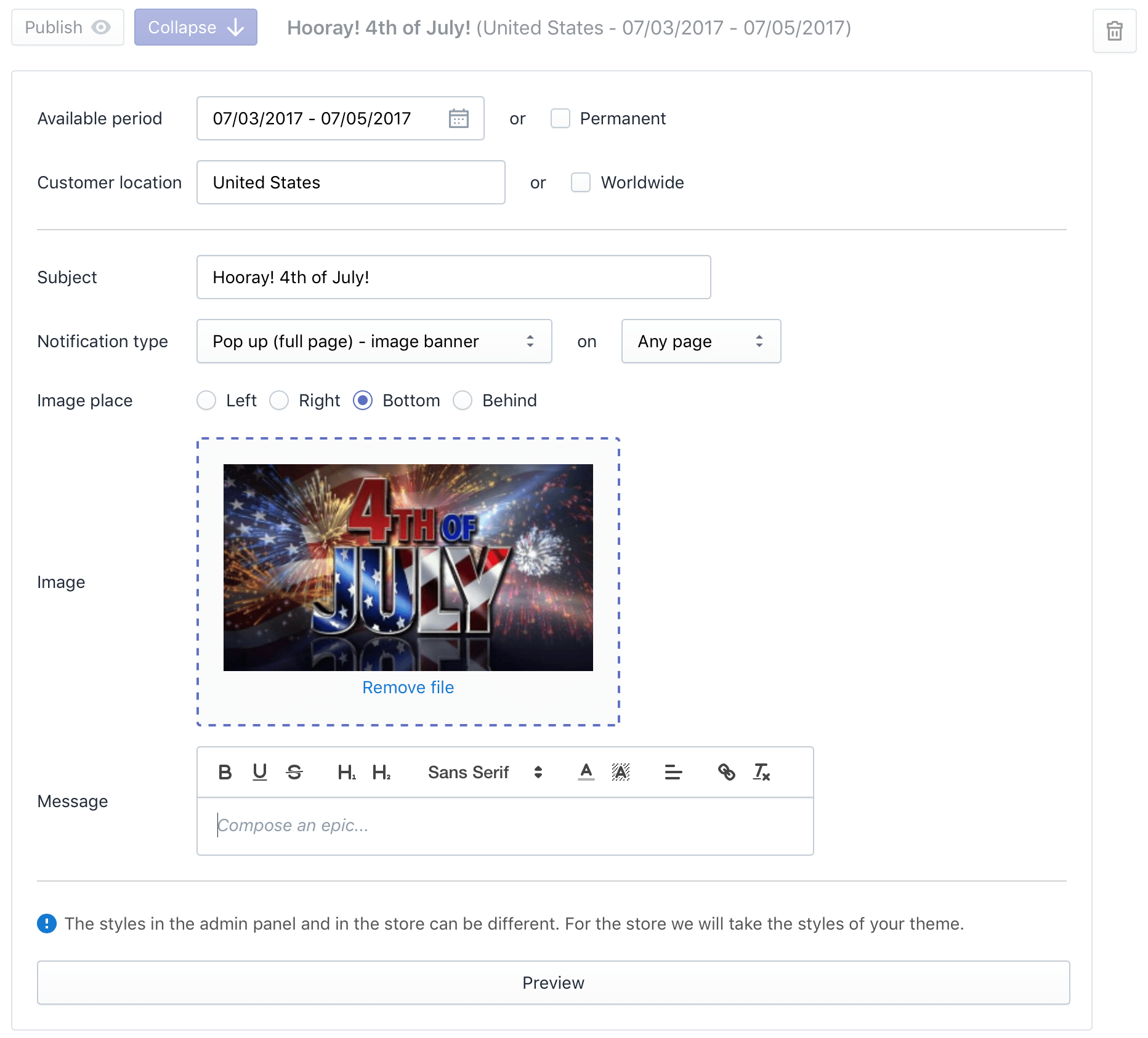Apply strikethrough formatting to message
Screen dimensions: 1148x1038
coord(294,772)
